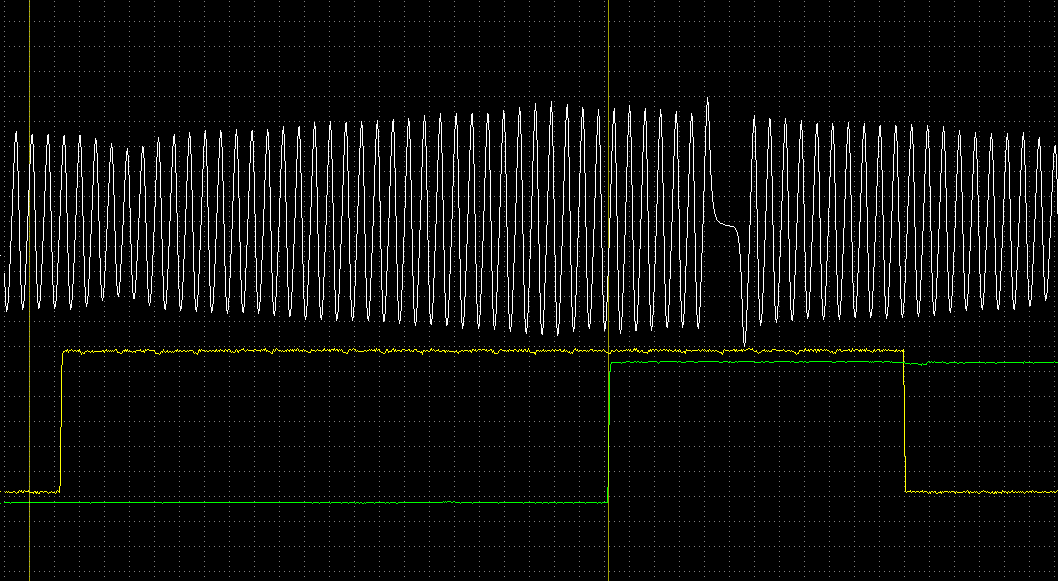Screen dimensions: 1058x581
Task: Click where yellow cursor crosses yellow plateau
Action: coord(608,351)
